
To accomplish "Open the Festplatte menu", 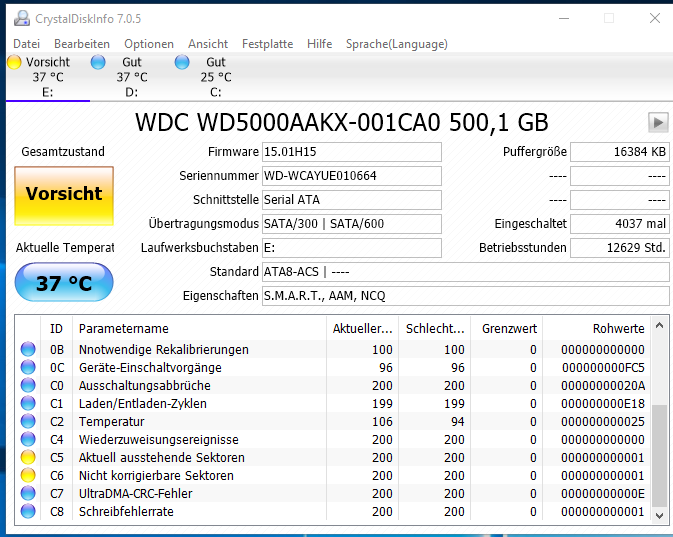I will [267, 44].
